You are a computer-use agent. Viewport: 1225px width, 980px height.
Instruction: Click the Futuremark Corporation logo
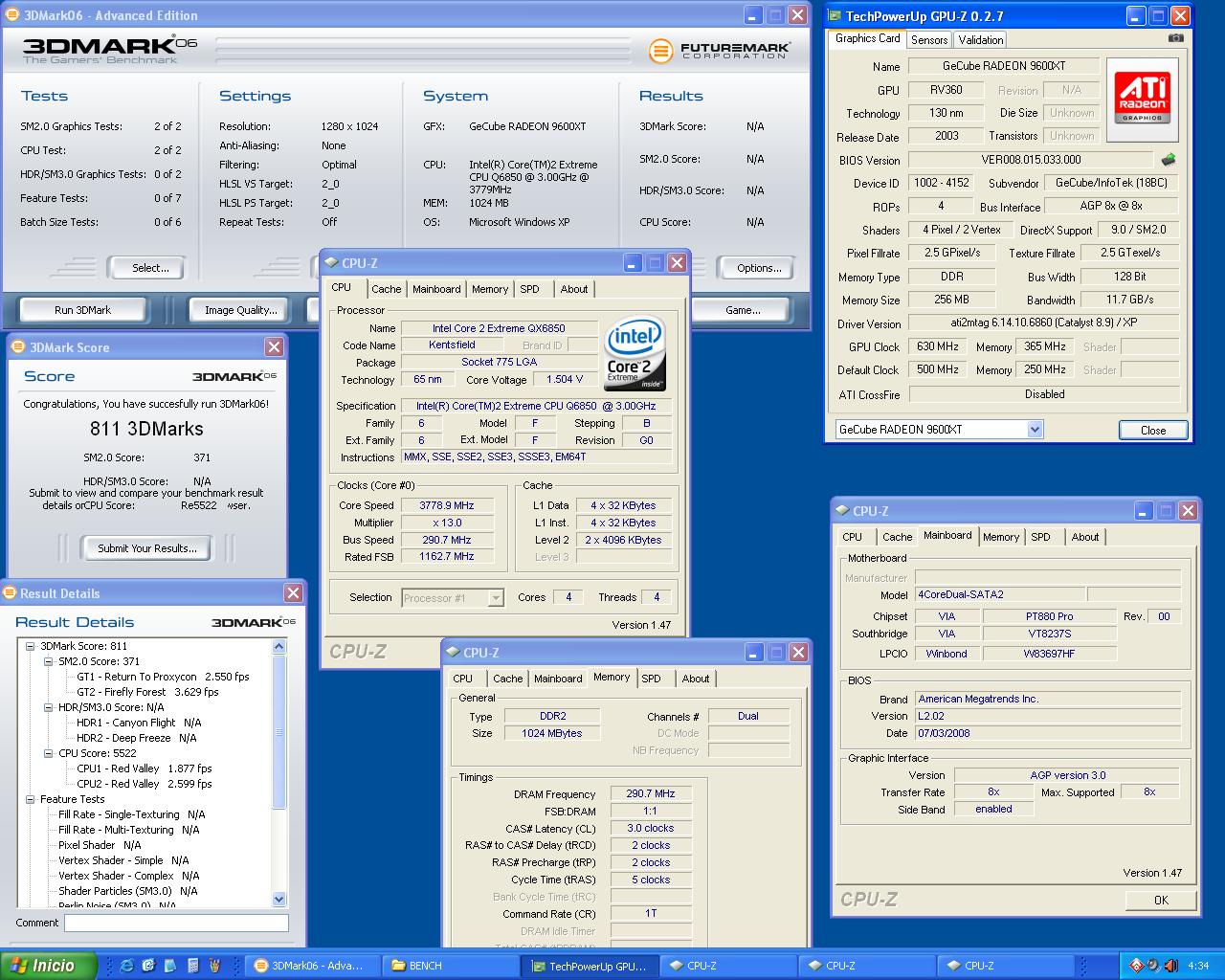[x=719, y=51]
